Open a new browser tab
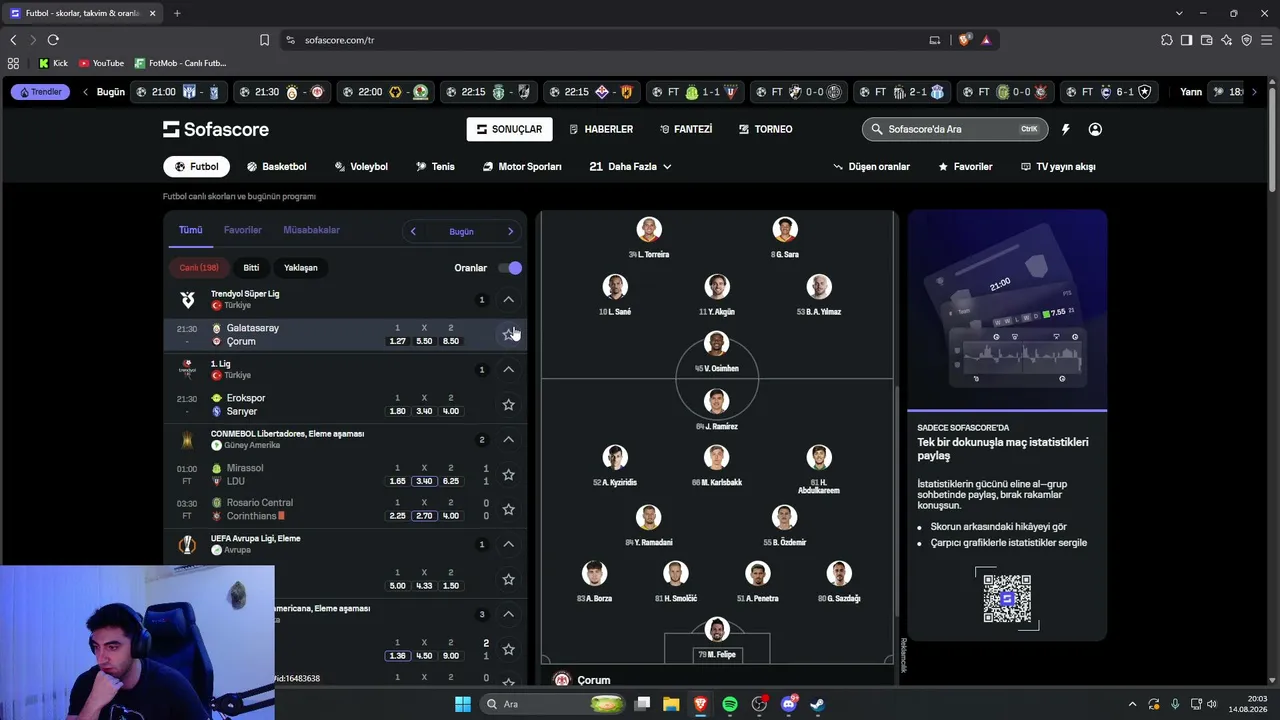The image size is (1280, 720). (x=177, y=13)
